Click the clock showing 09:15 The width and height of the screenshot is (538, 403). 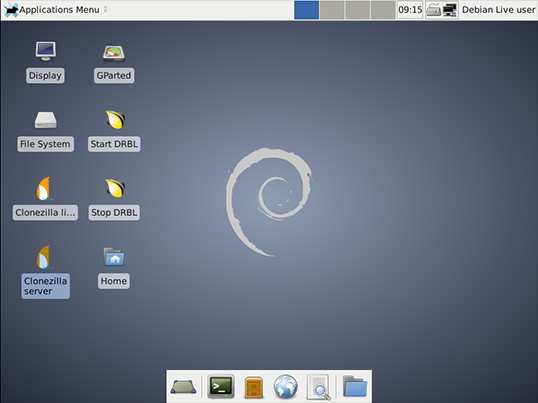(410, 10)
